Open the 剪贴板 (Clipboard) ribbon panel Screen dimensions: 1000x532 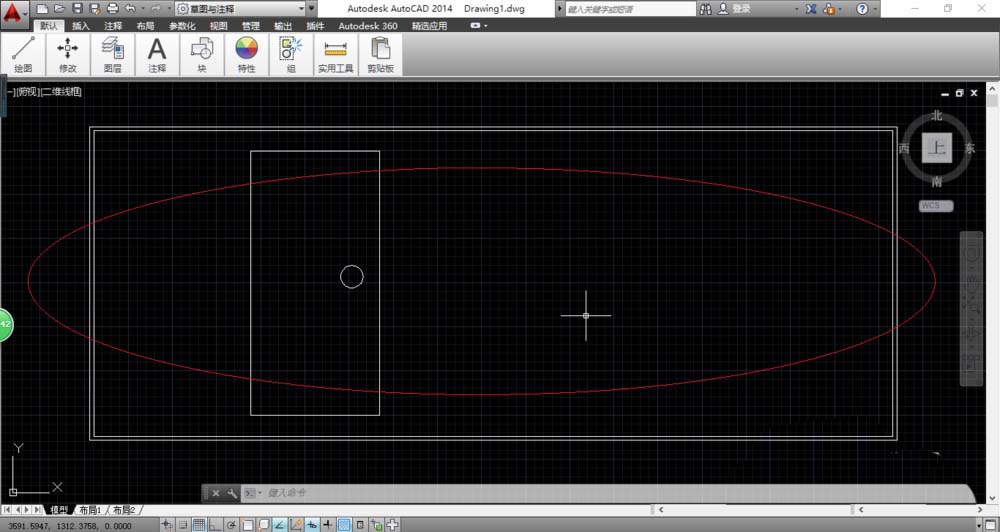(x=380, y=55)
